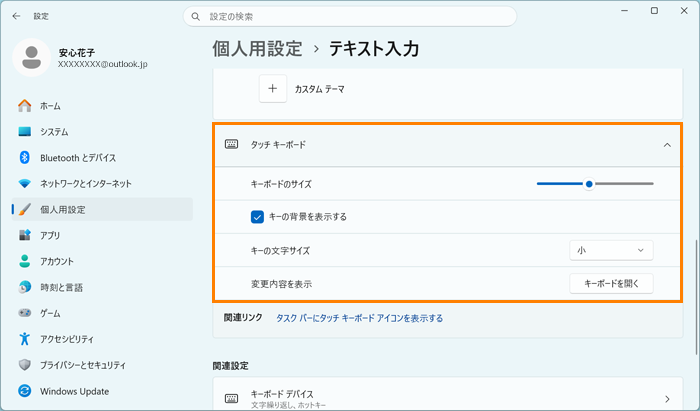Click the XXXXXXXX@outlook.jp account email
700x411 pixels.
[102, 64]
